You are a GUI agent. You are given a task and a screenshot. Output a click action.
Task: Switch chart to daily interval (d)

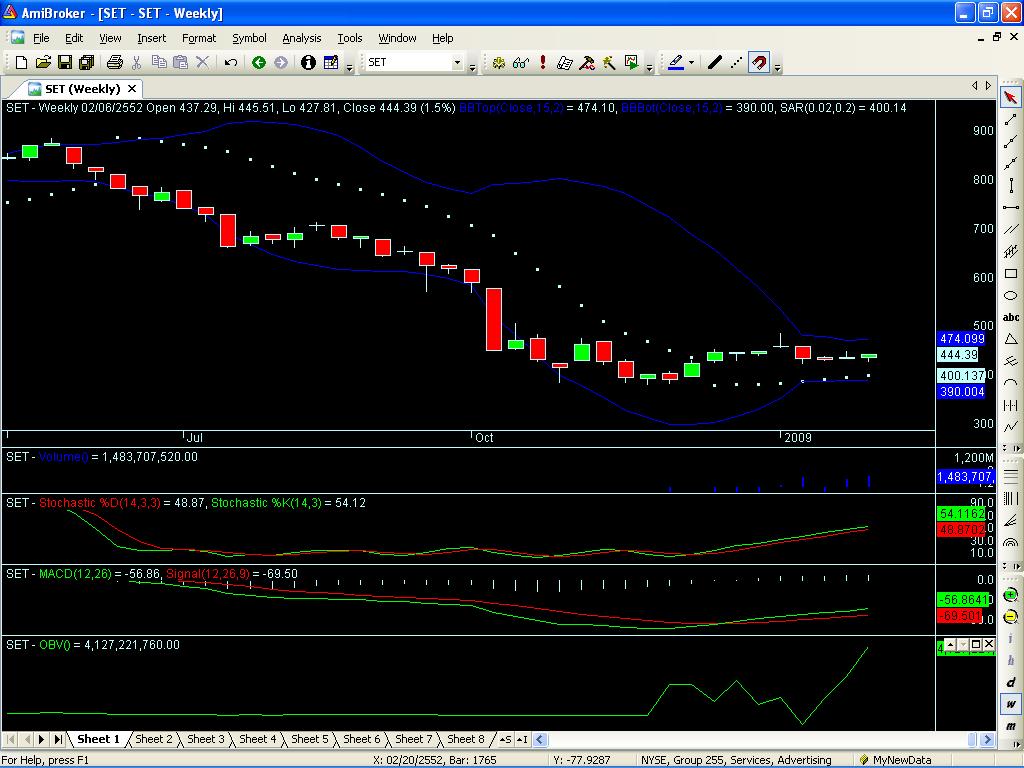pos(1010,682)
